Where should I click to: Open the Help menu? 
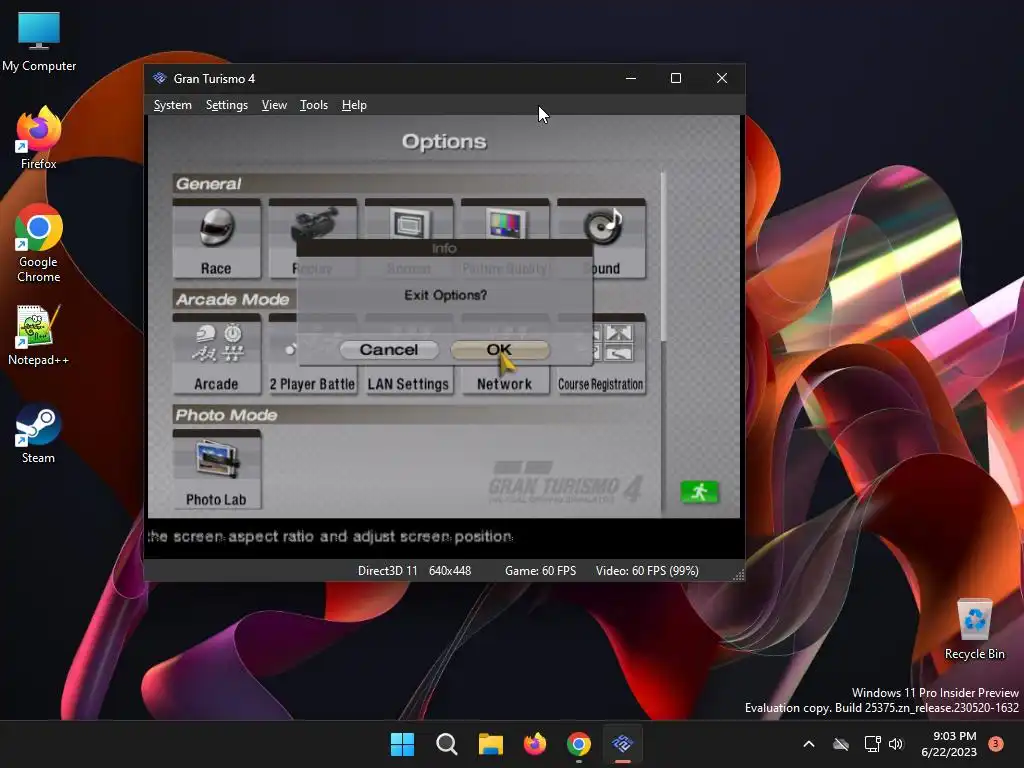[354, 105]
